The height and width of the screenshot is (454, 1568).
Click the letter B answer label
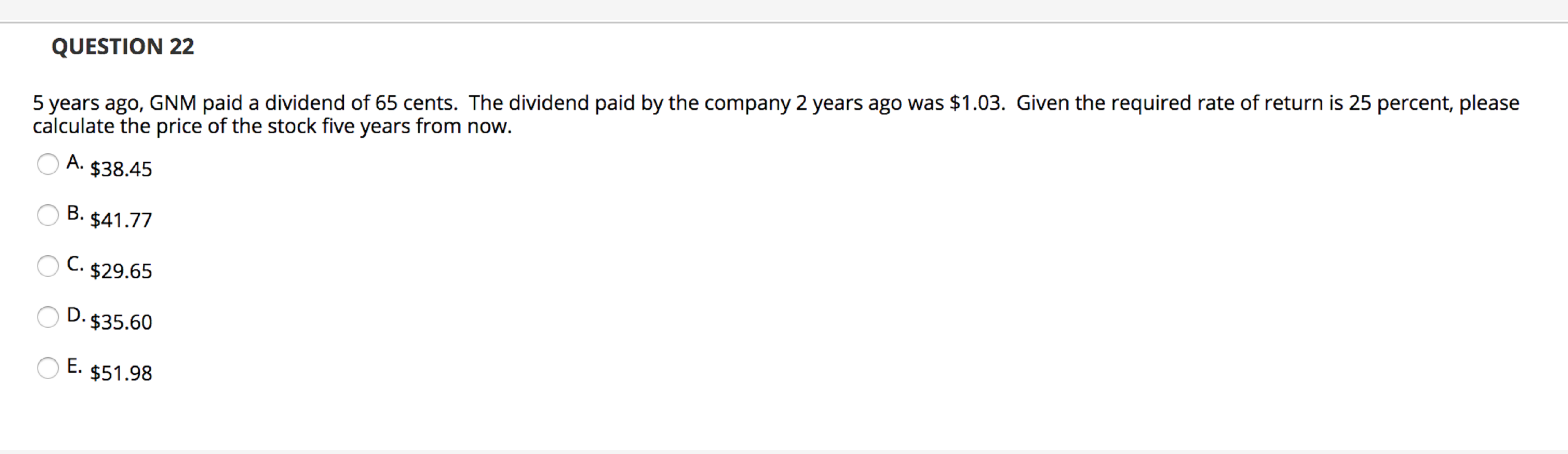pos(75,213)
